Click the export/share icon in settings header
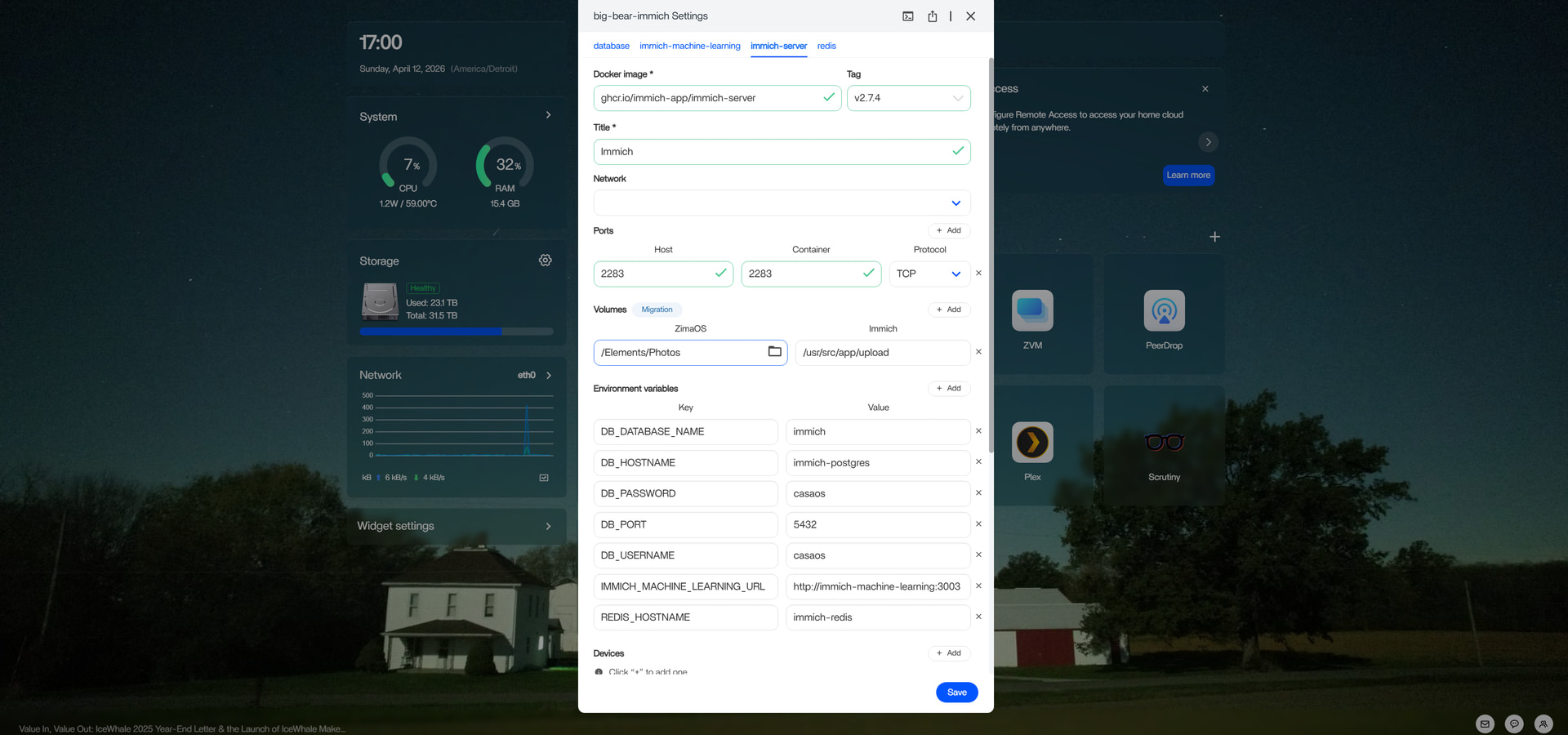Image resolution: width=1568 pixels, height=735 pixels. 932,16
